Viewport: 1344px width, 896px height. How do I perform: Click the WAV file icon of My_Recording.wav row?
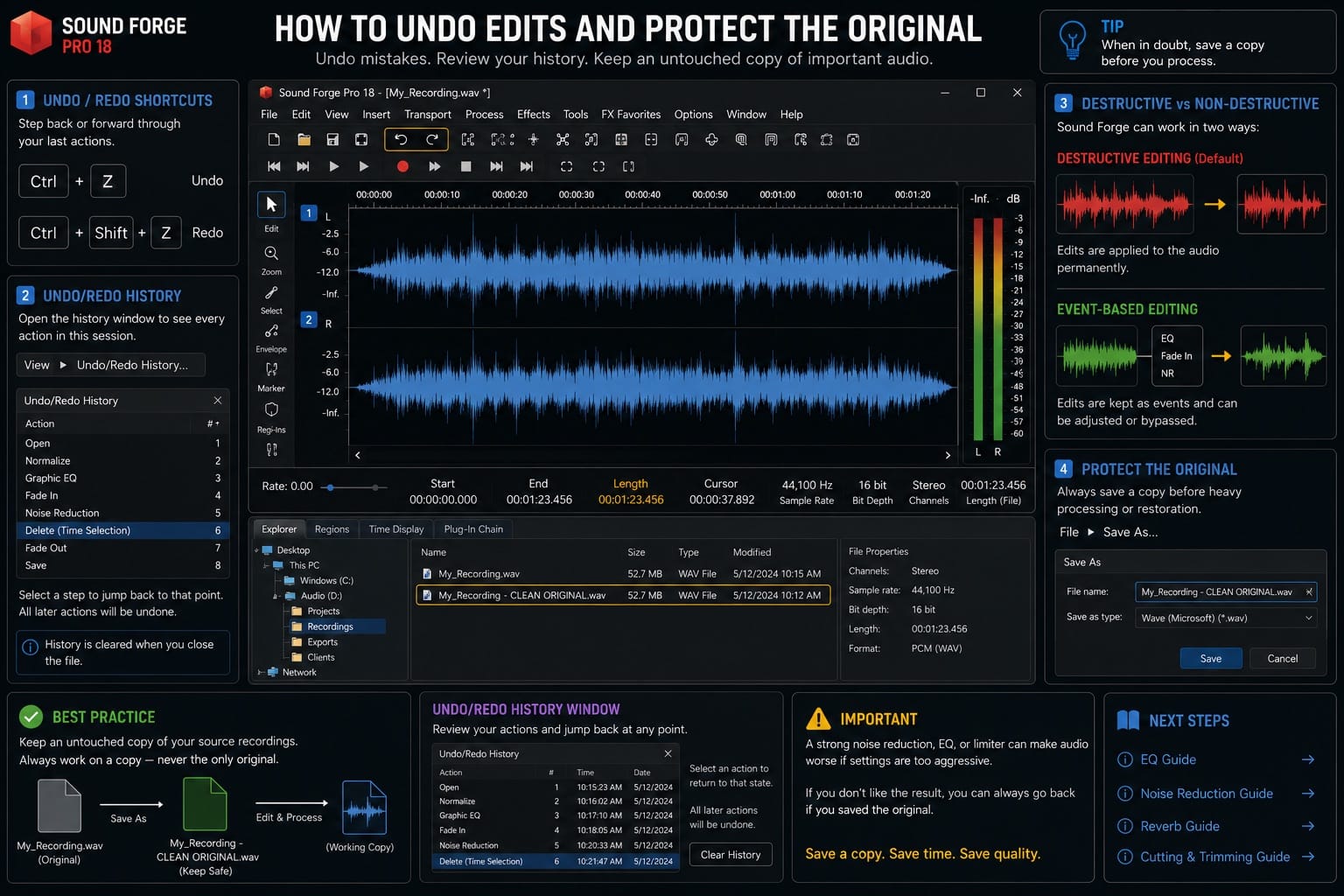(x=427, y=574)
